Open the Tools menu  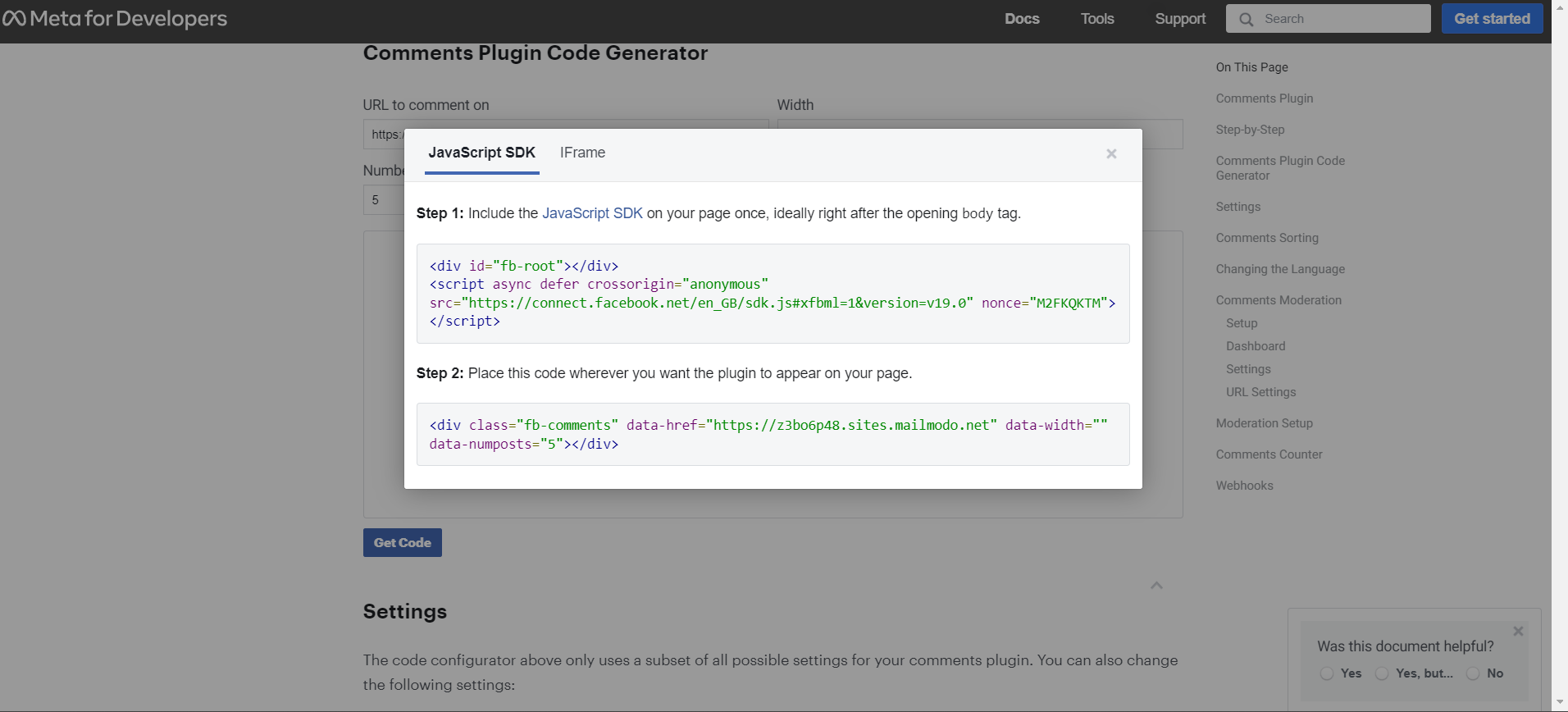pos(1097,19)
